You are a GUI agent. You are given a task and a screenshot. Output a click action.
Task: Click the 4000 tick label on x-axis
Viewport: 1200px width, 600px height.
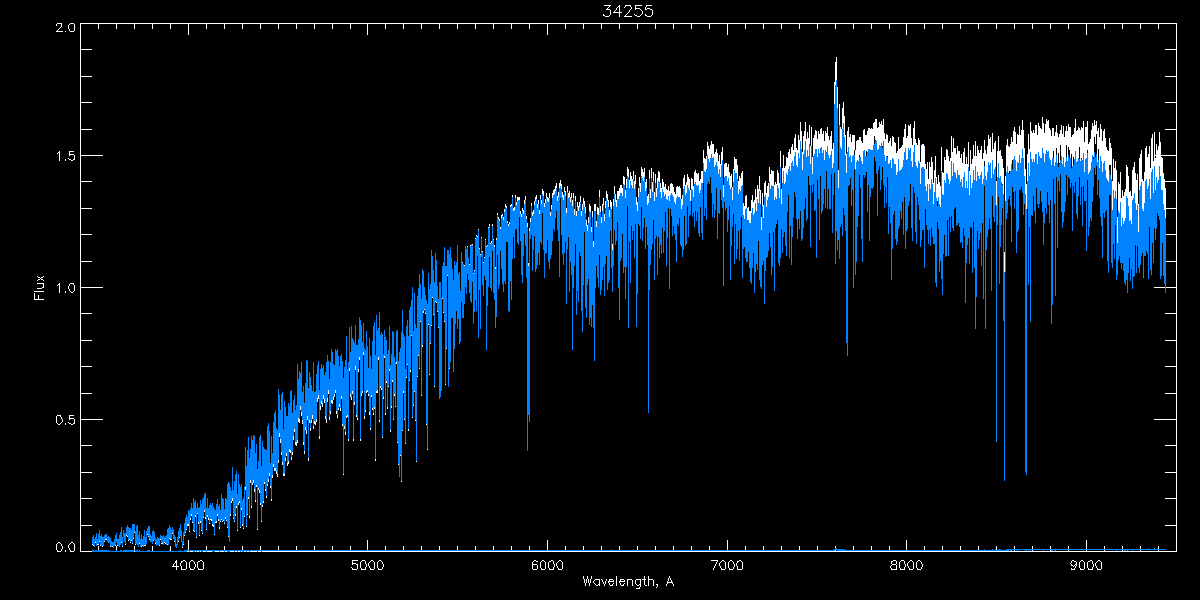tap(188, 565)
